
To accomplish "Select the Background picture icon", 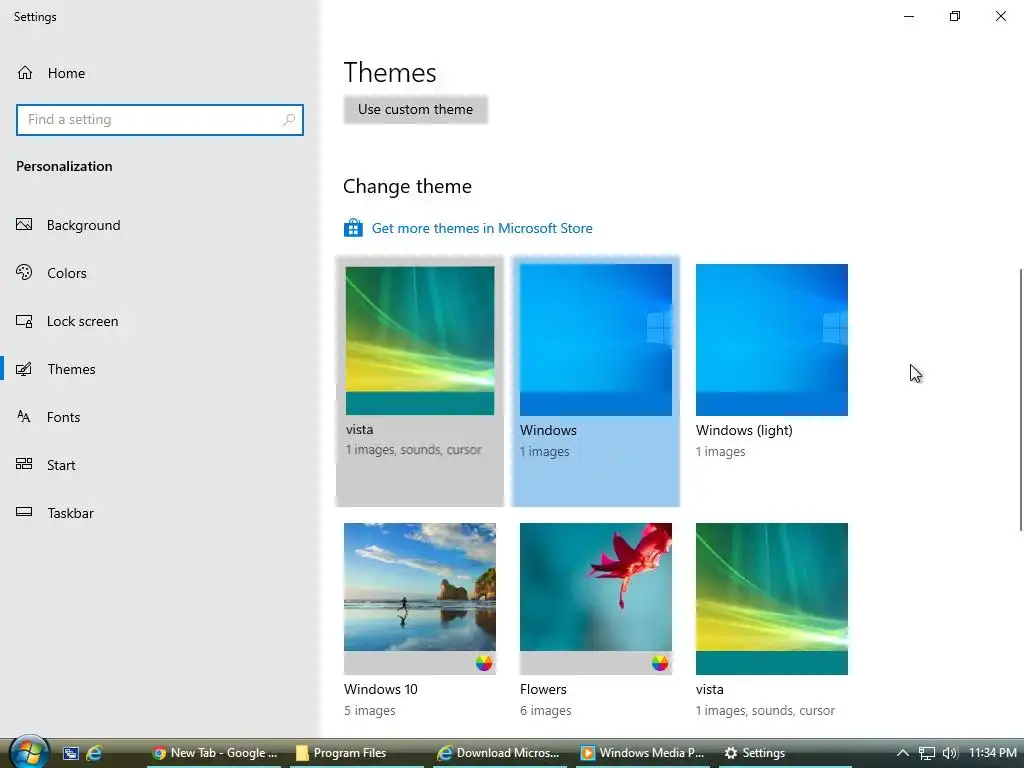I will (x=24, y=225).
